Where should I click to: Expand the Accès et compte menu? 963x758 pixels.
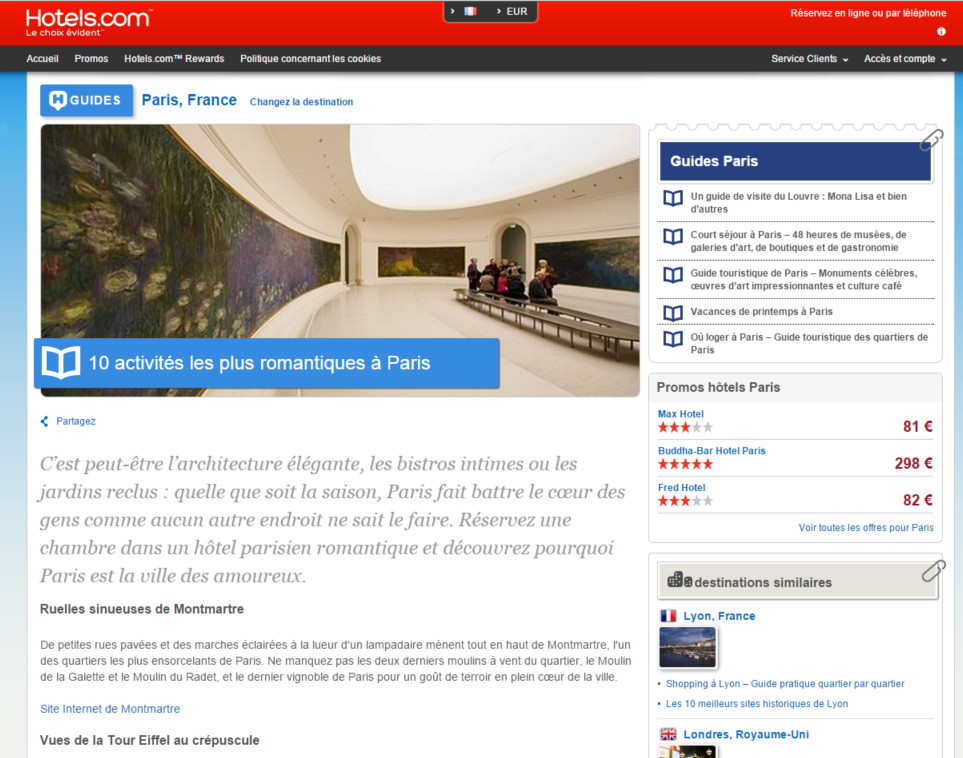[905, 59]
